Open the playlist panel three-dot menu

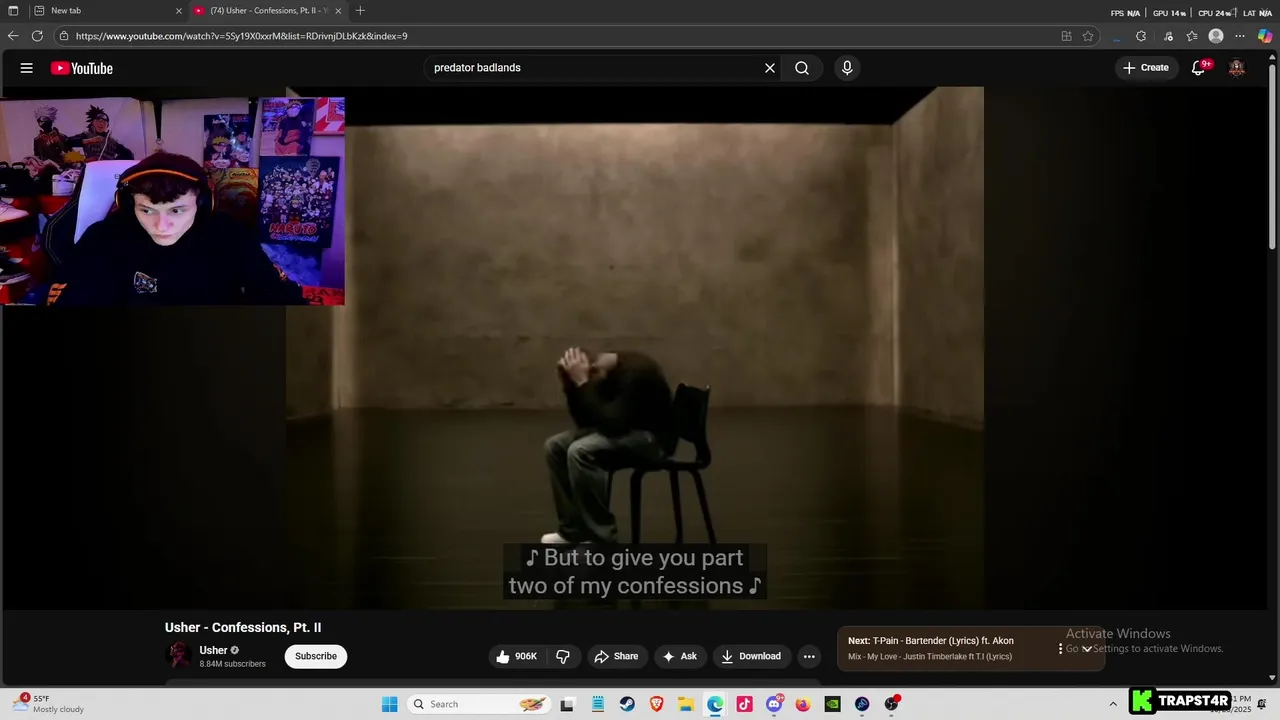point(1060,649)
